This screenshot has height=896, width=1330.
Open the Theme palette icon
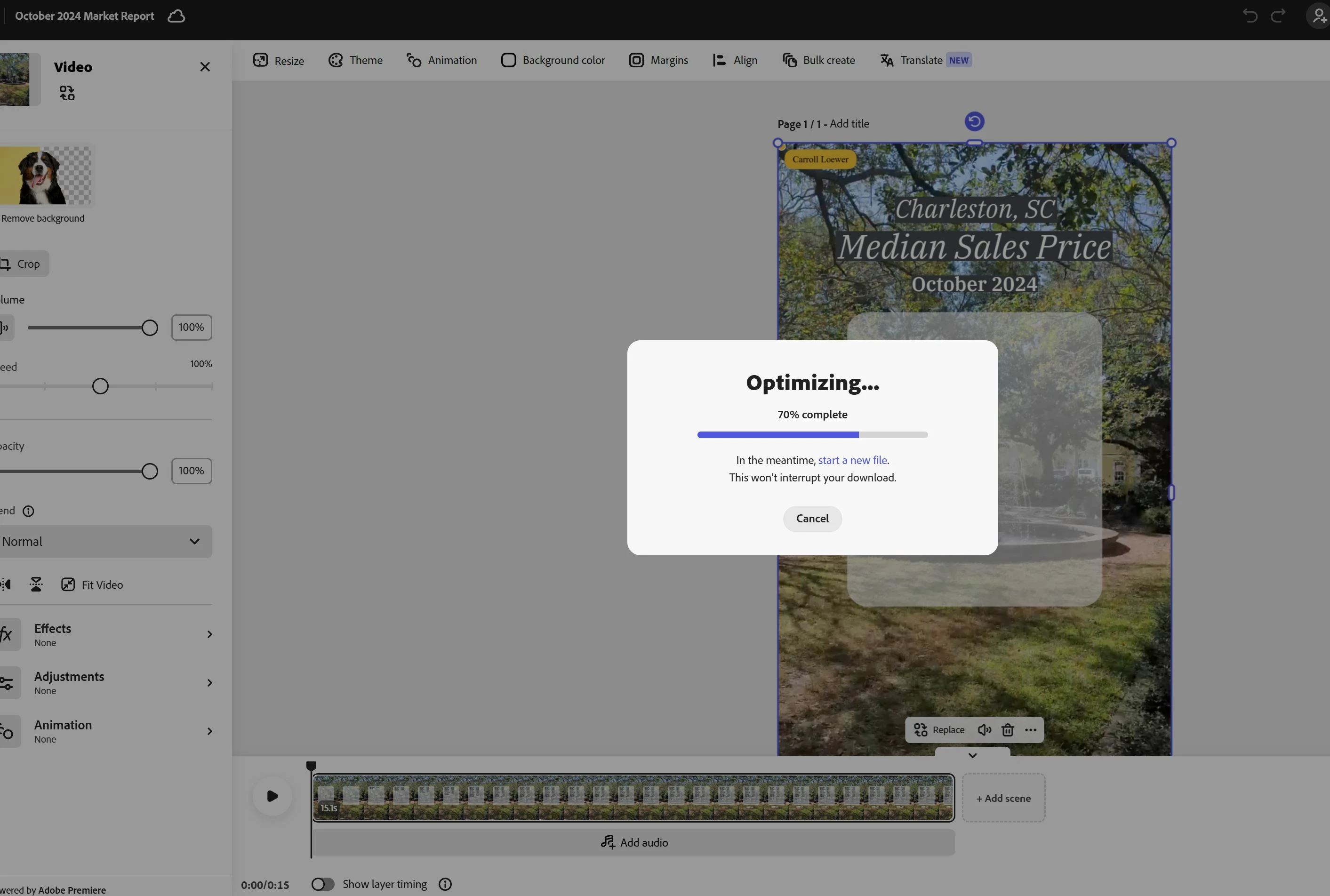[x=336, y=60]
